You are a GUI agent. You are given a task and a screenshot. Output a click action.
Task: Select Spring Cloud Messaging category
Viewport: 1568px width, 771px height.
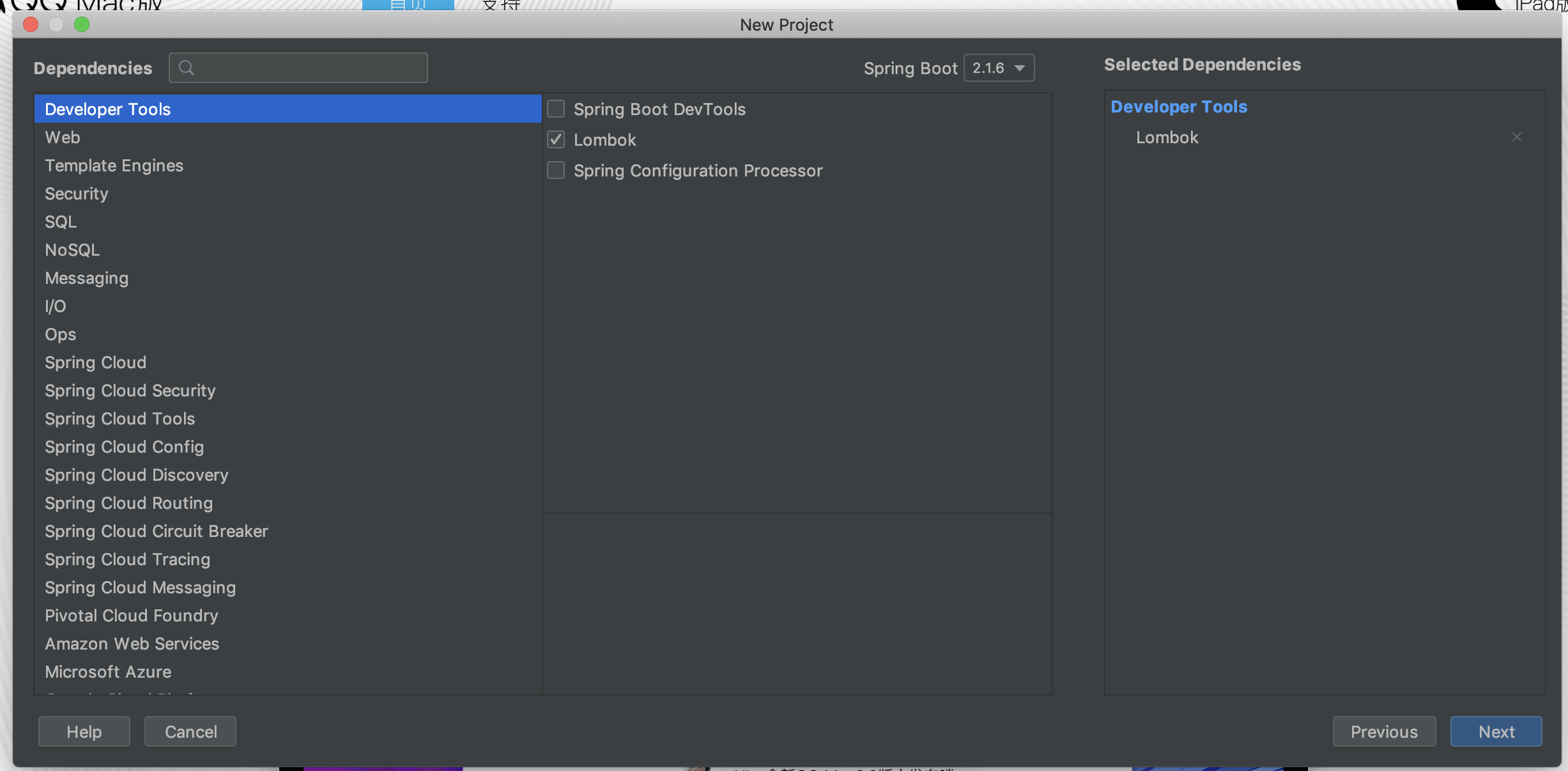288,588
